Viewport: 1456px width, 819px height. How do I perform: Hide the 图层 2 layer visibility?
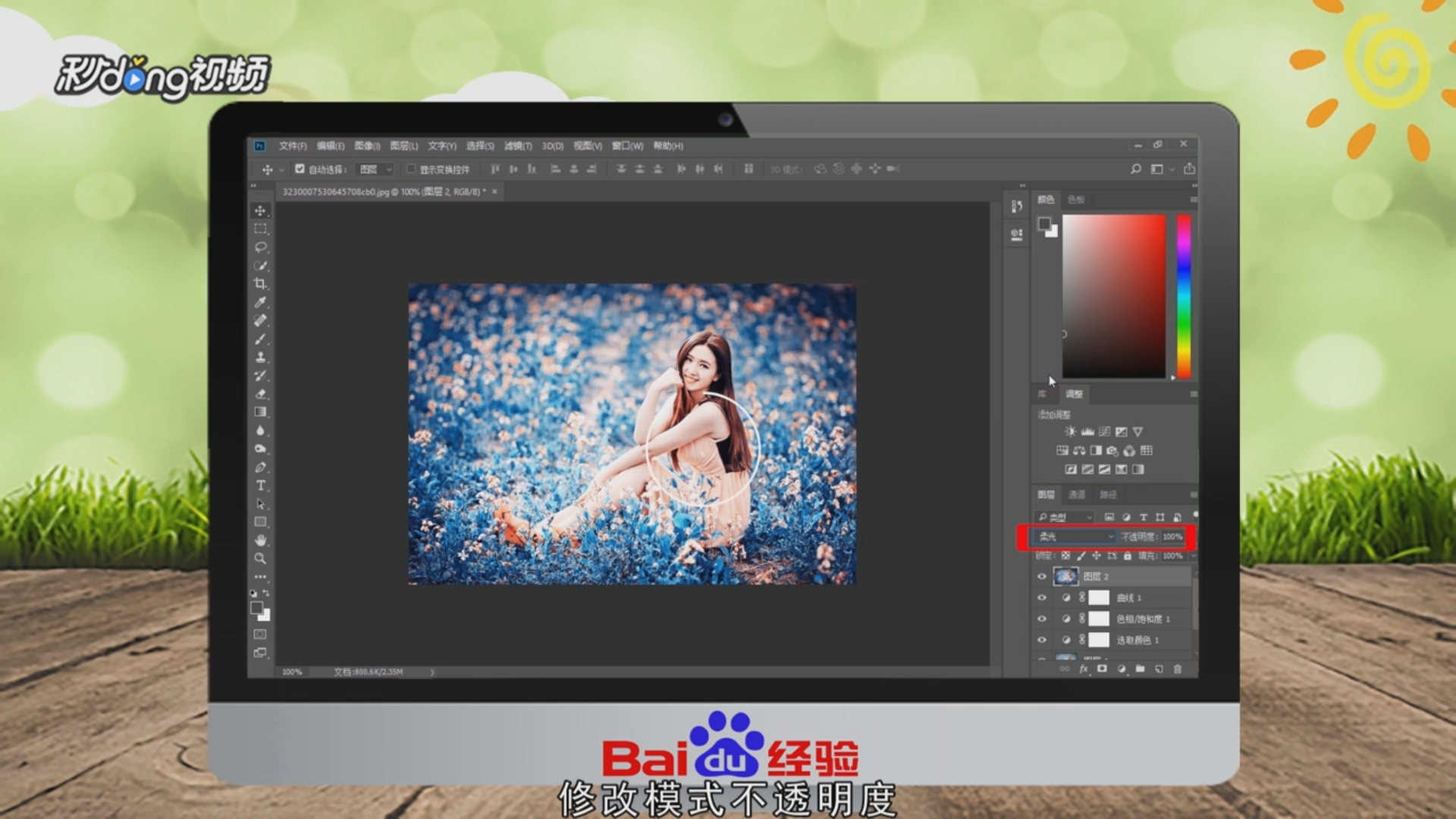click(1042, 576)
